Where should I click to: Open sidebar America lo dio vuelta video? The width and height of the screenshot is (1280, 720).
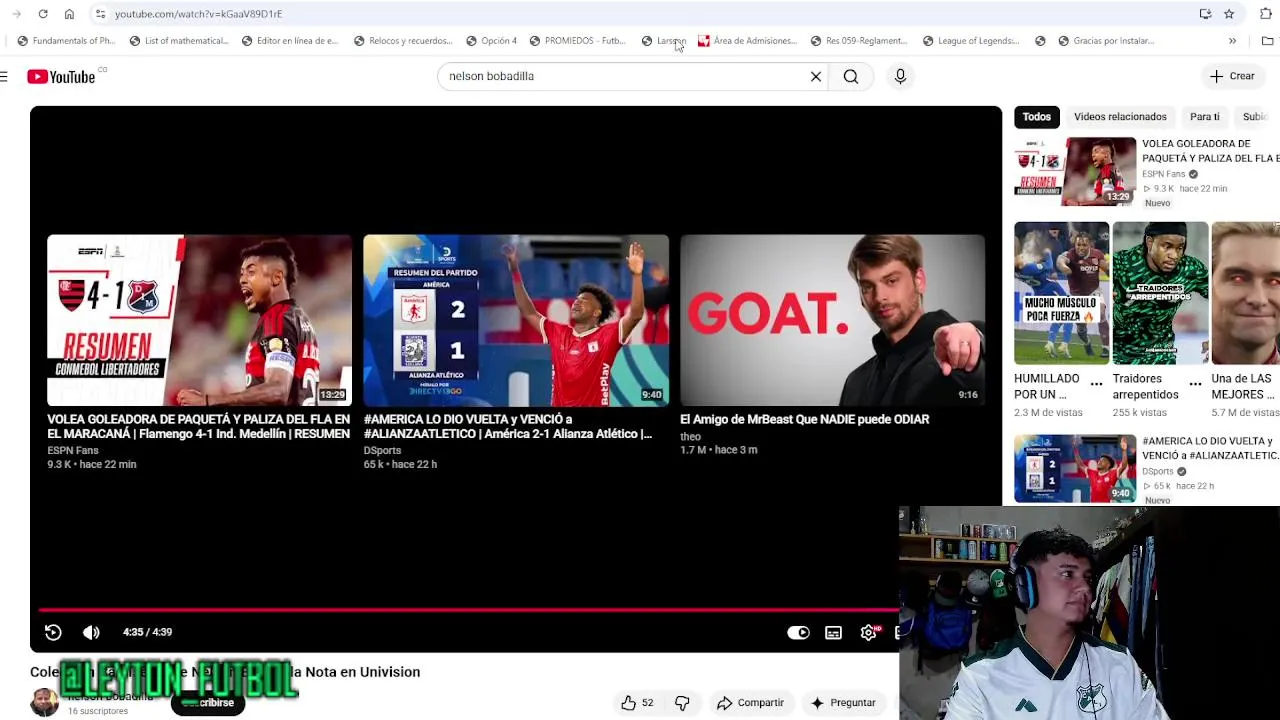(x=1075, y=468)
